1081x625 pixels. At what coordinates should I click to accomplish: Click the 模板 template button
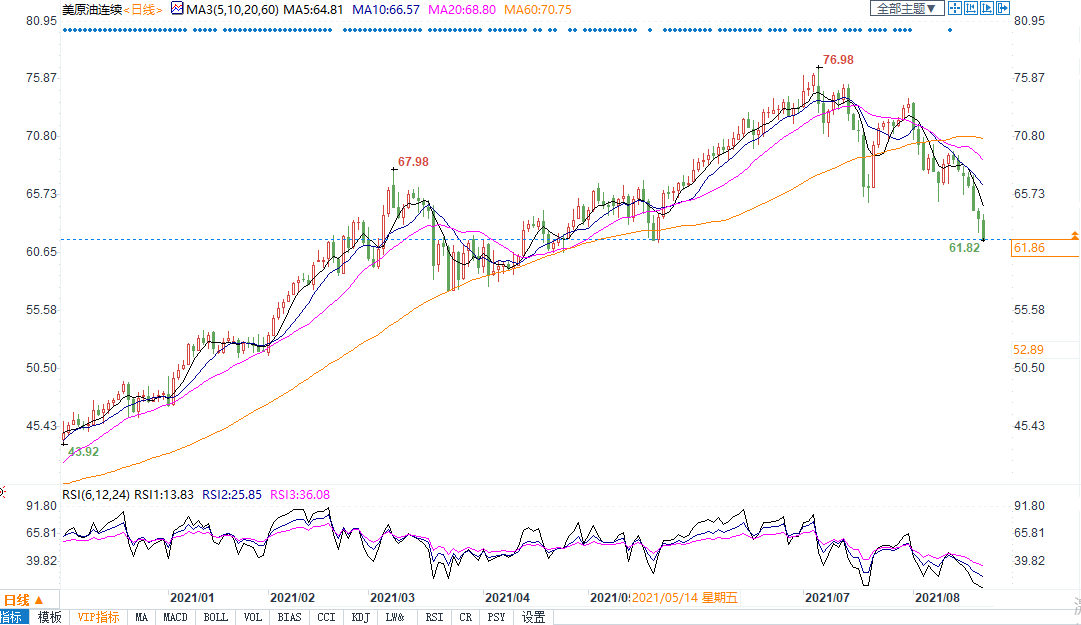50,617
